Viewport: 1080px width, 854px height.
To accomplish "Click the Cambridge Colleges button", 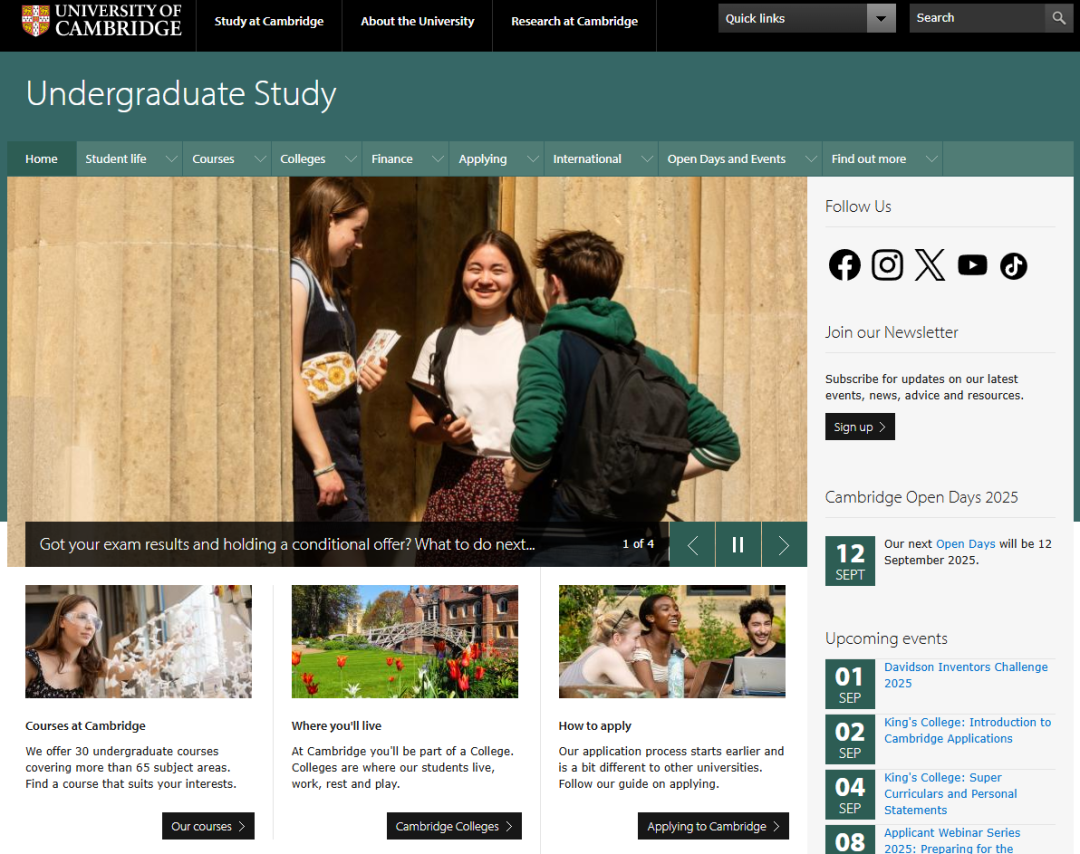I will tap(454, 826).
